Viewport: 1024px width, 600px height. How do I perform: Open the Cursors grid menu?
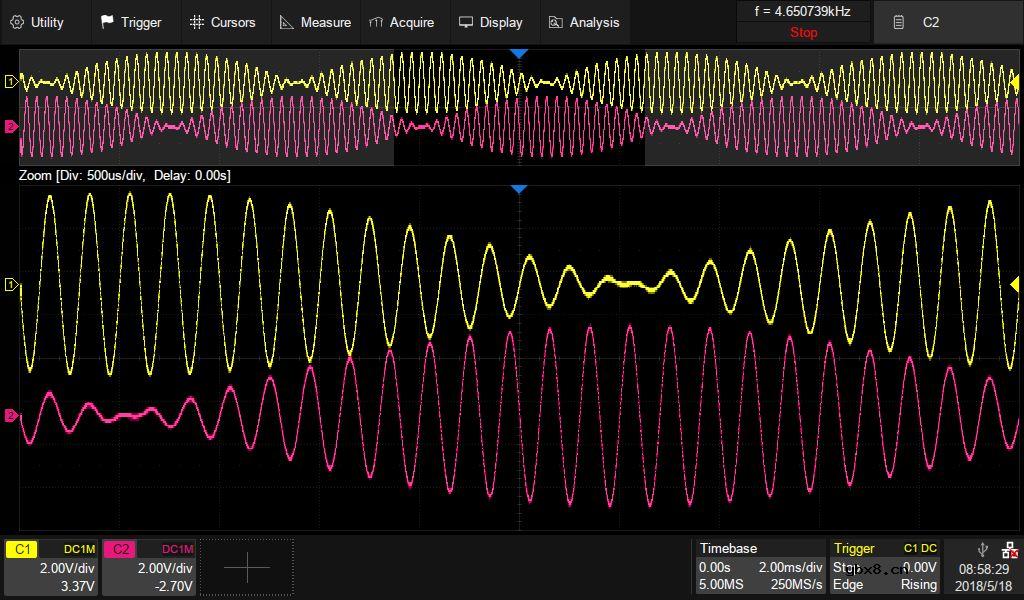pos(197,22)
